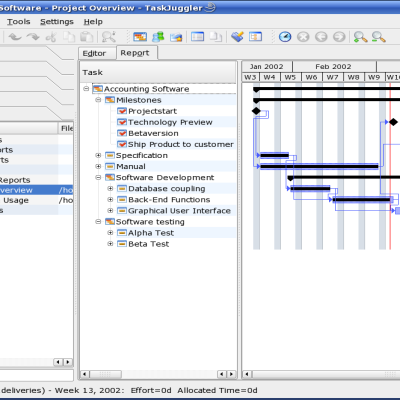Click Gantt chart horizontal scrollbar left arrow
400x400 pixels.
click(246, 374)
